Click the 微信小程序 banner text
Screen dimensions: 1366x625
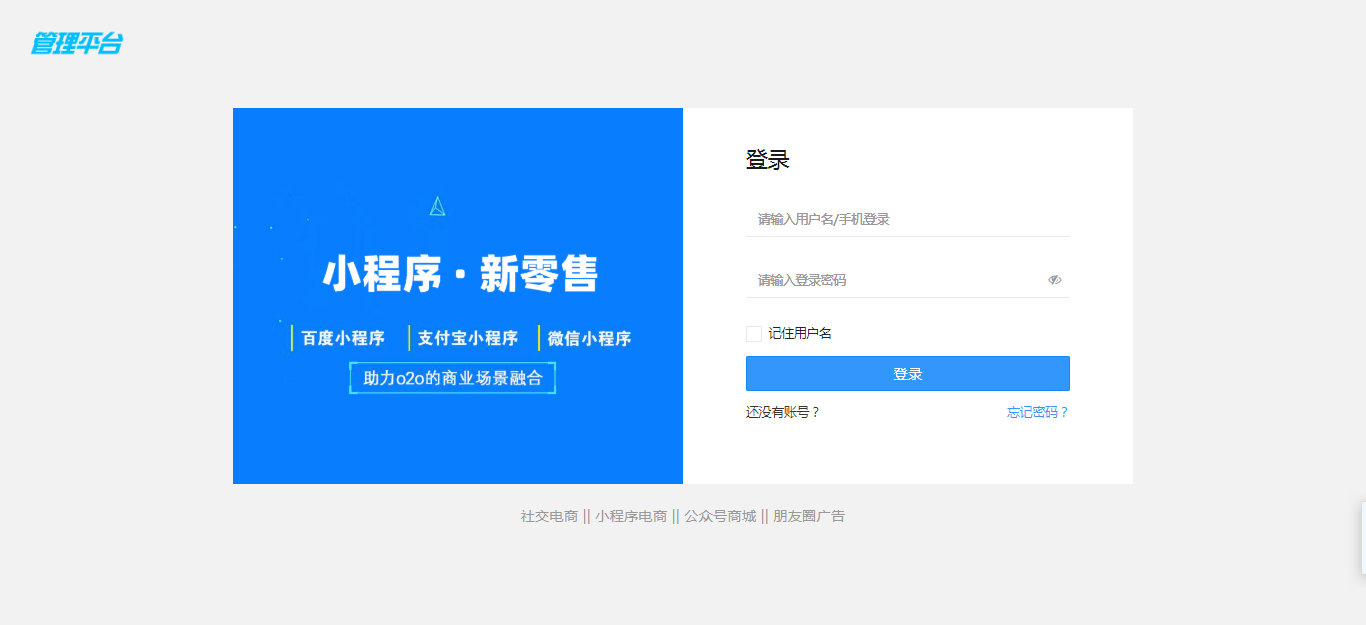(x=589, y=338)
